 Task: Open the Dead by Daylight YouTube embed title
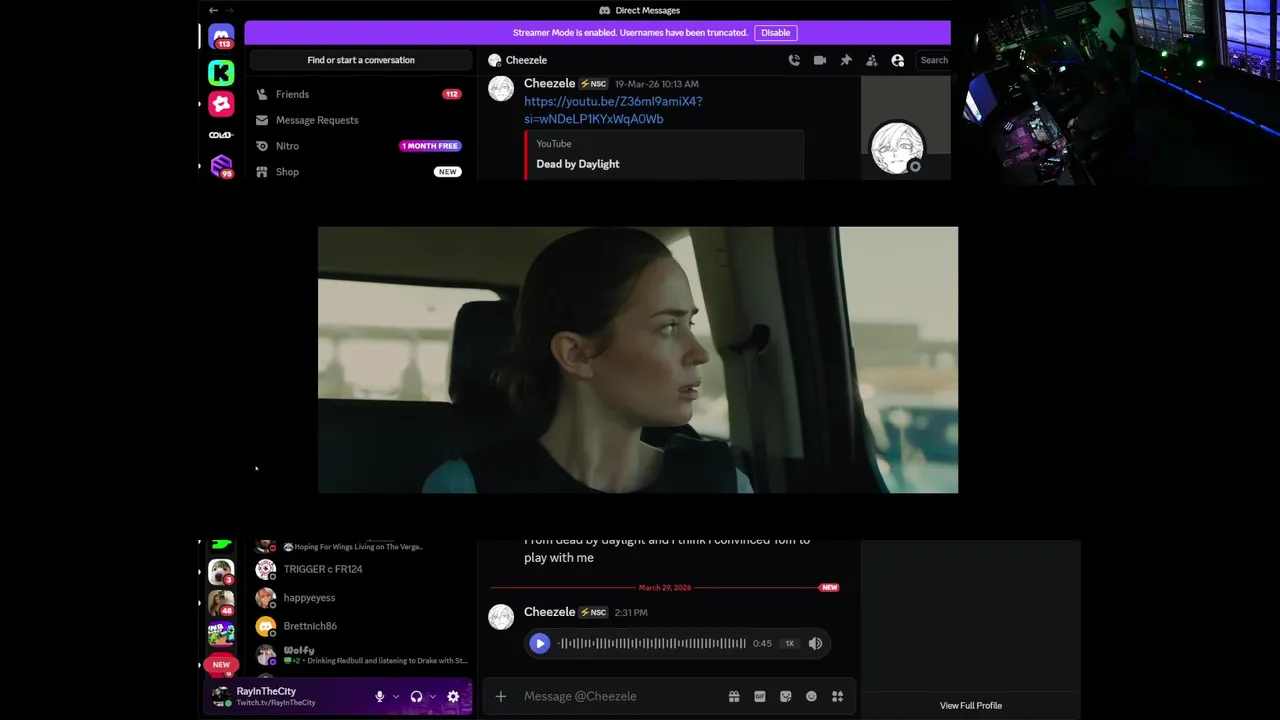[x=578, y=164]
